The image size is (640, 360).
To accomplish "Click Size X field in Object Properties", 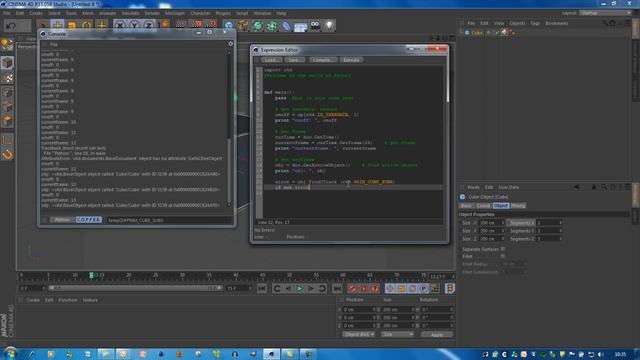I will click(x=491, y=223).
